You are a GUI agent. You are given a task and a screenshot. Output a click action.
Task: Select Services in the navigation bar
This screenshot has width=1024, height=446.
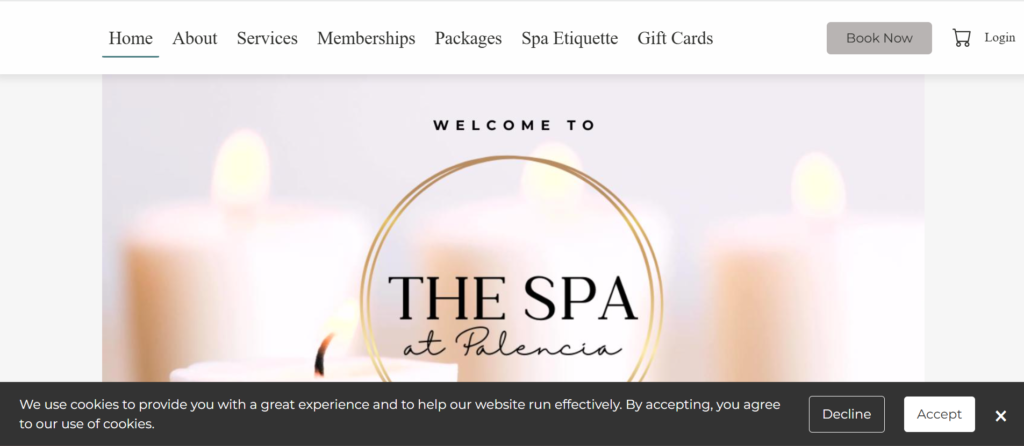(x=267, y=39)
